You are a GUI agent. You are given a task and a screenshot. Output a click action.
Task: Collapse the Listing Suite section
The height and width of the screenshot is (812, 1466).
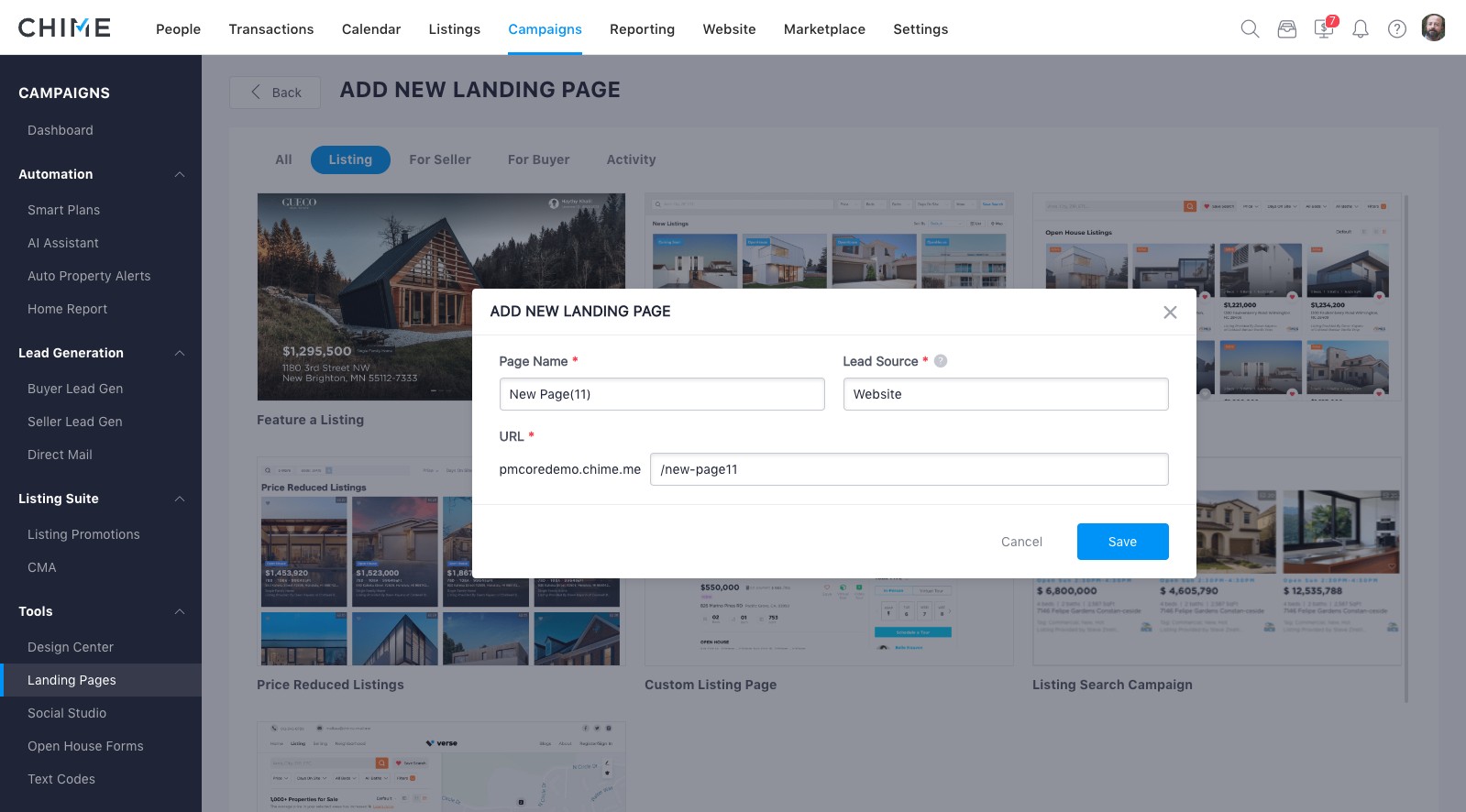click(x=180, y=499)
